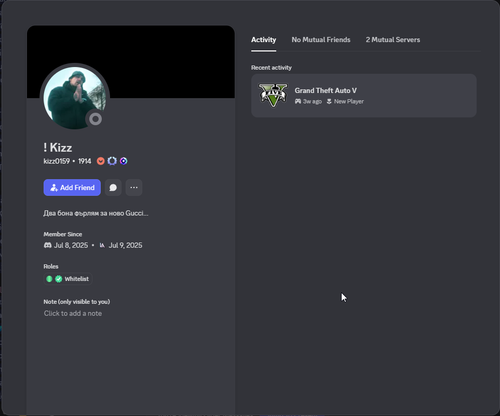
Task: Open direct message with chat bubble icon
Action: point(113,188)
